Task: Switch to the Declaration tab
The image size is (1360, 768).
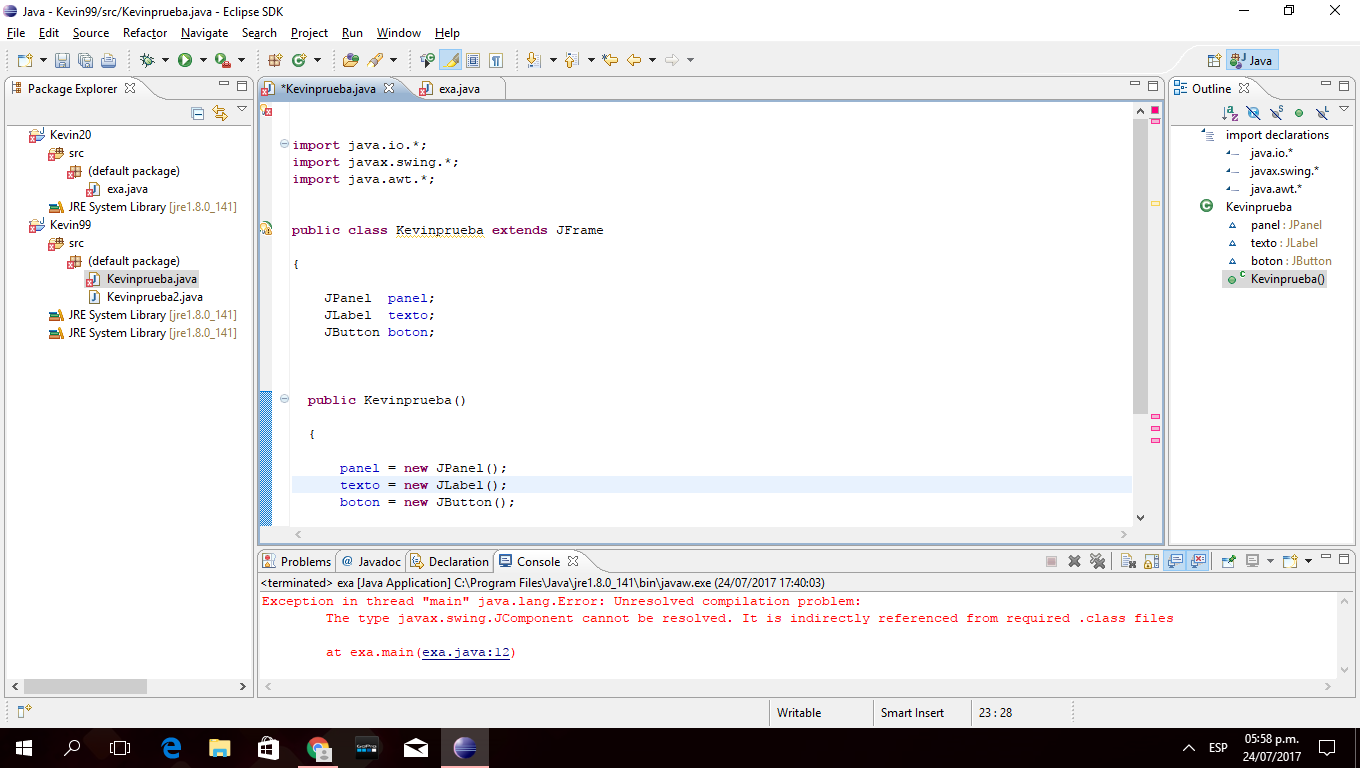Action: pyautogui.click(x=450, y=561)
